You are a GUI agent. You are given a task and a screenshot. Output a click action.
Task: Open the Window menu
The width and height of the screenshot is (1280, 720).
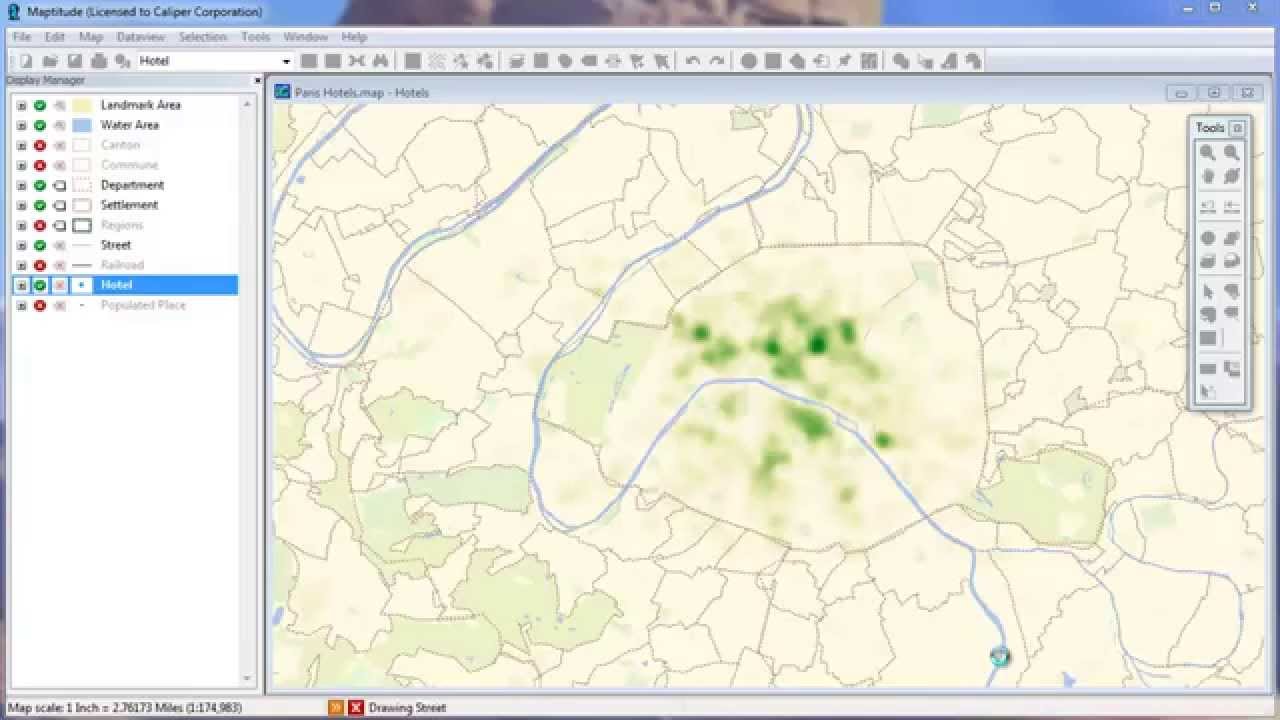pos(305,37)
